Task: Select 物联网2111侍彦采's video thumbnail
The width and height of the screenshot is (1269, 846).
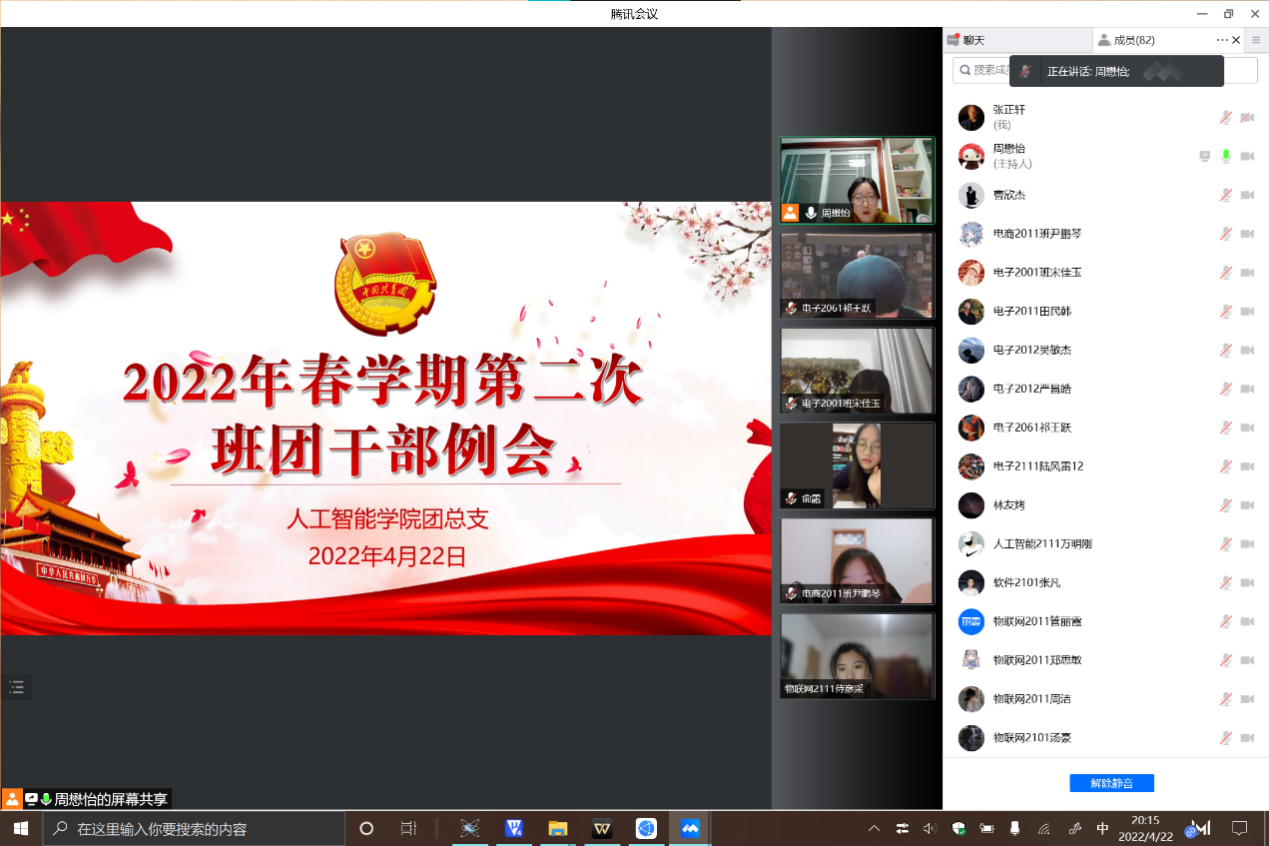Action: [857, 655]
